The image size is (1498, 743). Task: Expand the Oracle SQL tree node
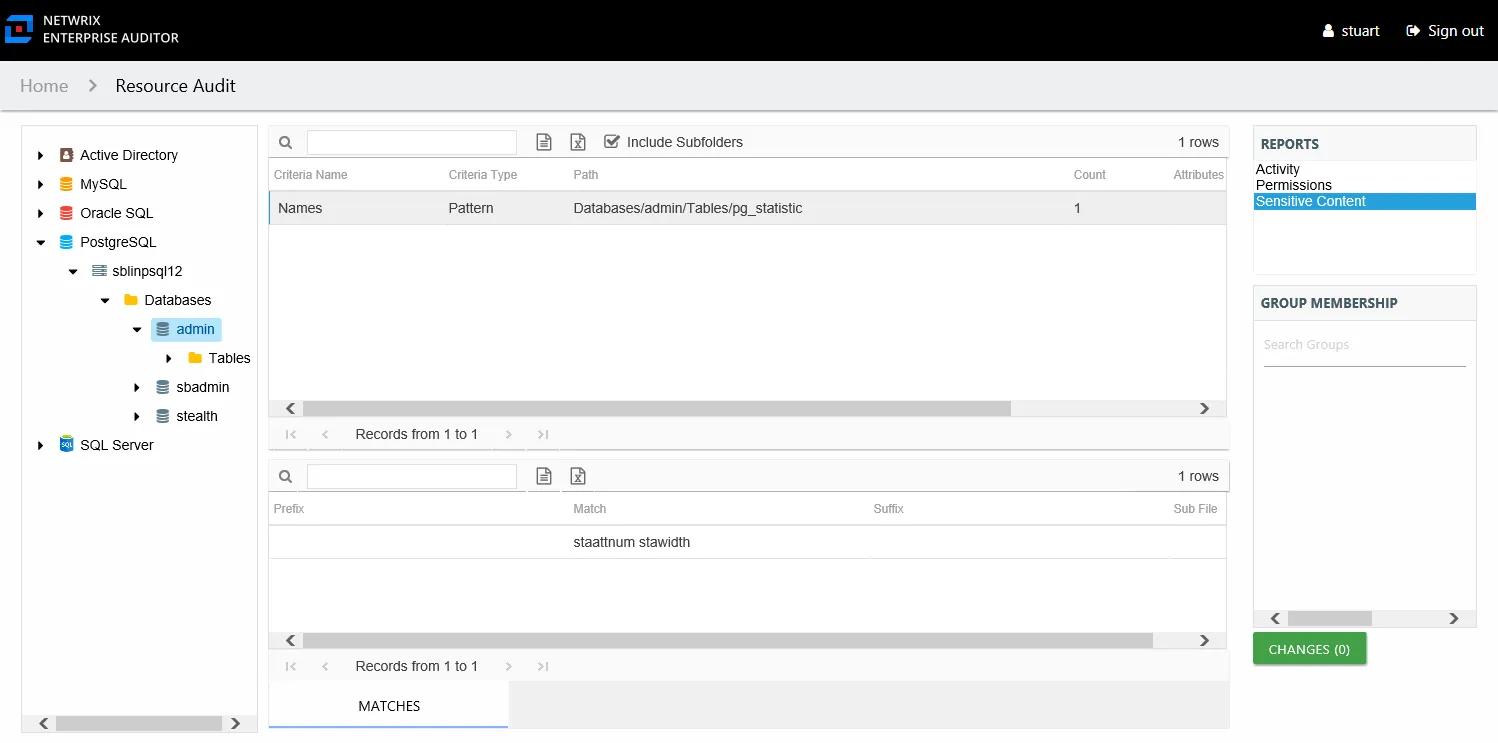coord(41,213)
